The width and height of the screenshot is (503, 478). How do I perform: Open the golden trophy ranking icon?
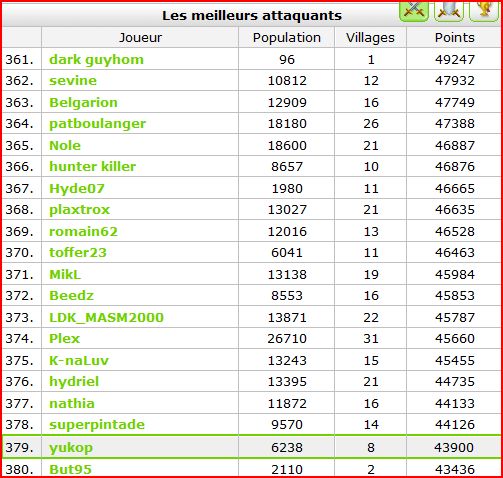click(x=484, y=12)
